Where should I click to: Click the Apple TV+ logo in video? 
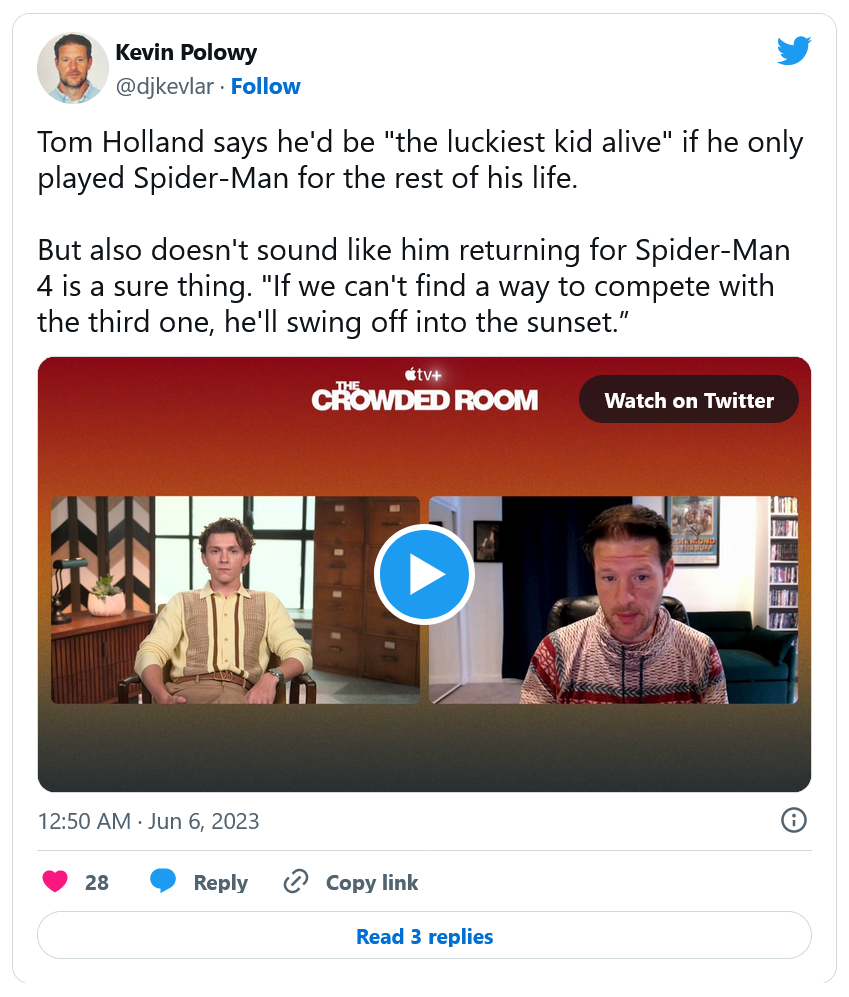(x=424, y=373)
